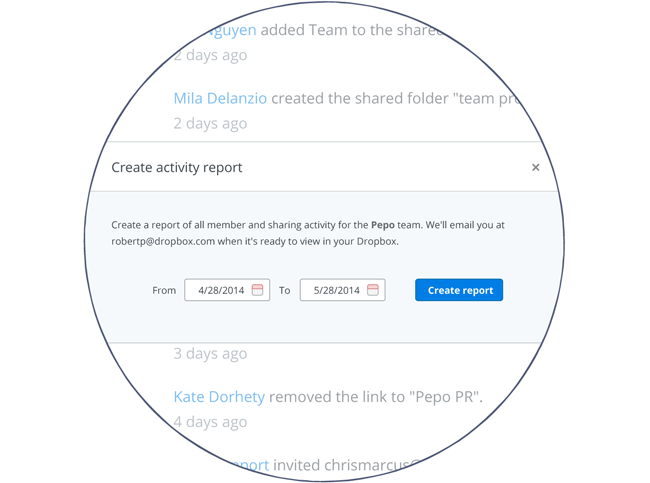Click 'invited chrismarcus' activity text
Screen dimensions: 650x483
point(347,465)
